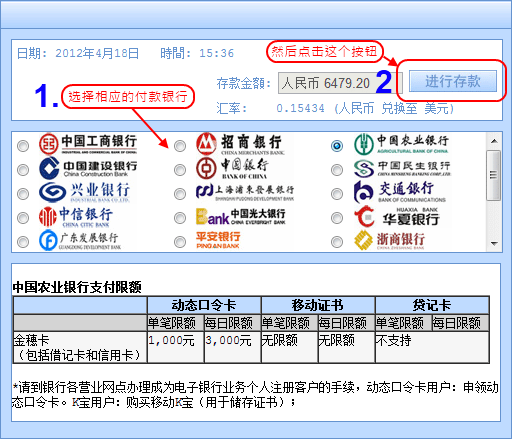This screenshot has height=441, width=518.
Task: Click the Ping An Bank logo
Action: coord(218,240)
